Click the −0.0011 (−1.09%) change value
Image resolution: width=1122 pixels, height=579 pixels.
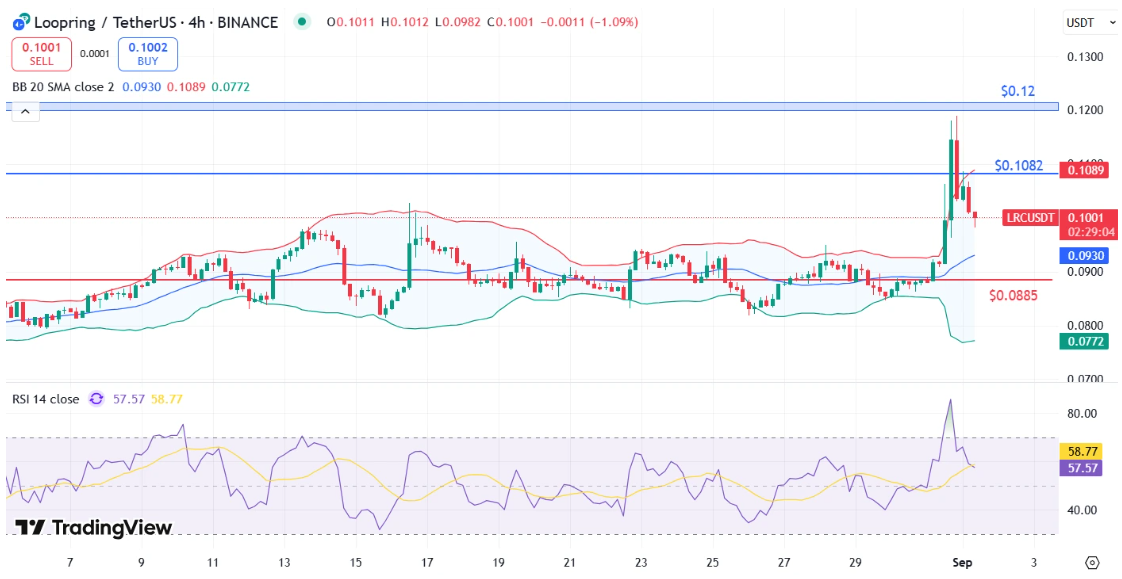click(589, 22)
